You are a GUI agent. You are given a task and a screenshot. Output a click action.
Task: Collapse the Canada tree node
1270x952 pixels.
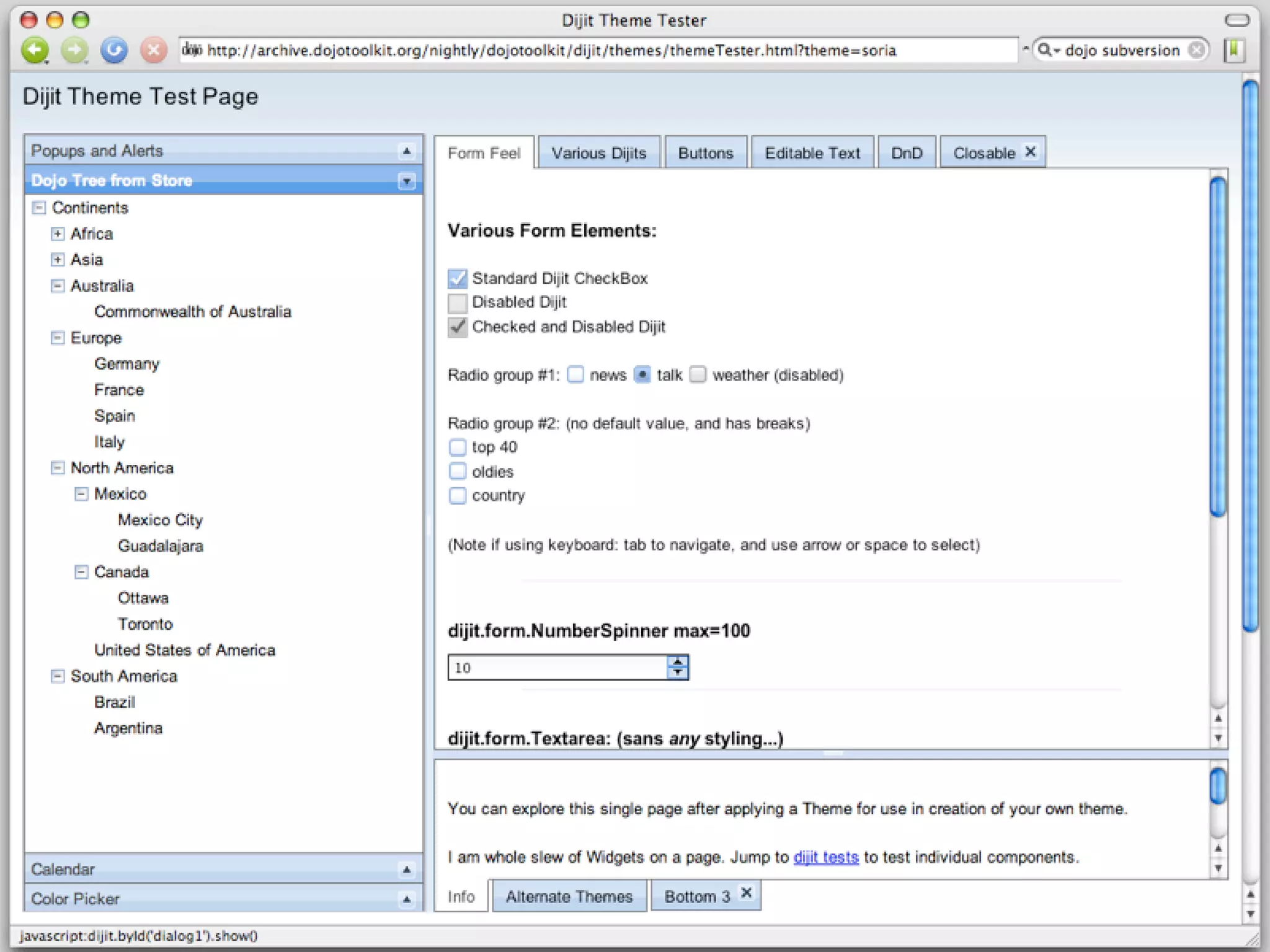pyautogui.click(x=81, y=572)
